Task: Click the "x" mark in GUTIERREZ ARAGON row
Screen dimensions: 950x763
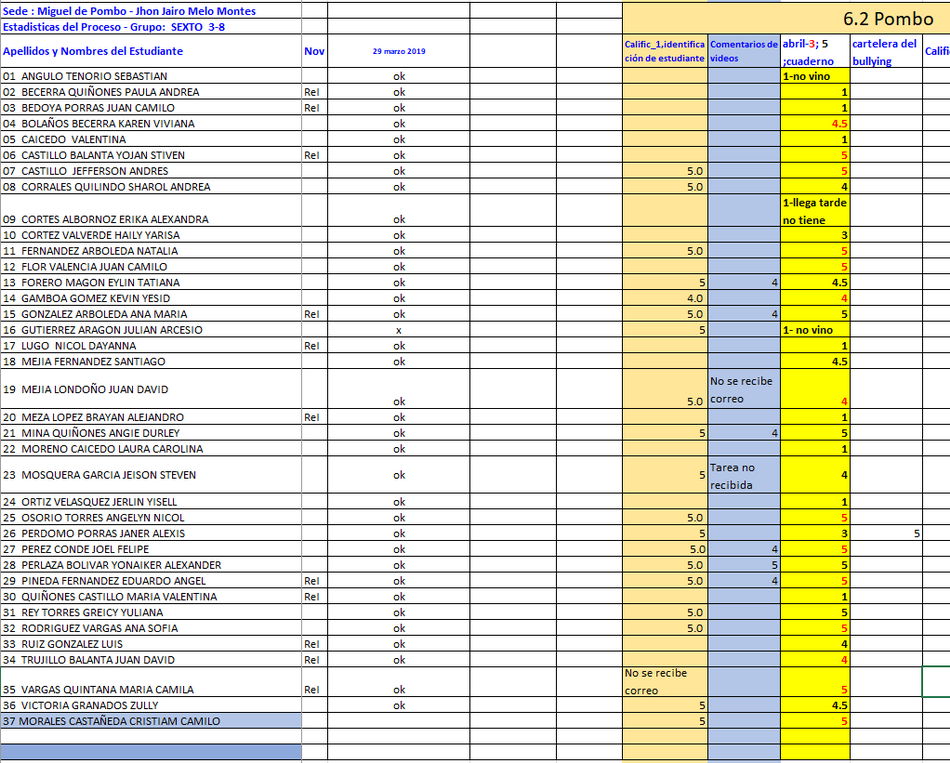Action: point(399,330)
